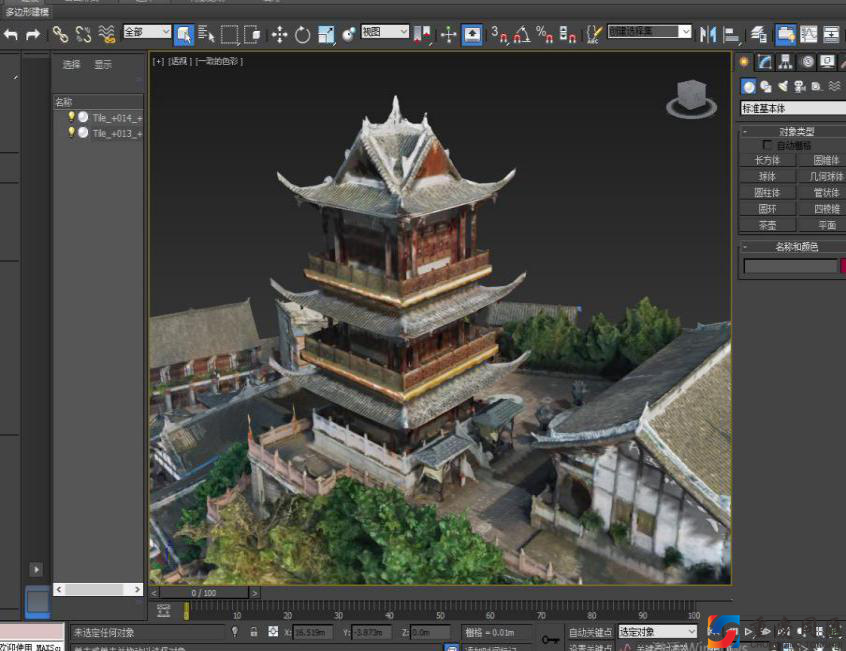
Task: Switch to the Motion command panel tab
Action: [x=807, y=62]
